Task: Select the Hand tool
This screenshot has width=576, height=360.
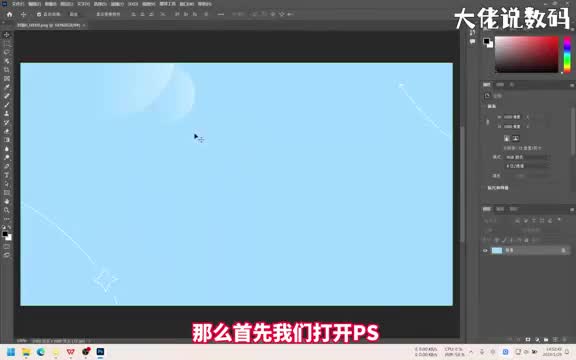Action: click(x=7, y=202)
